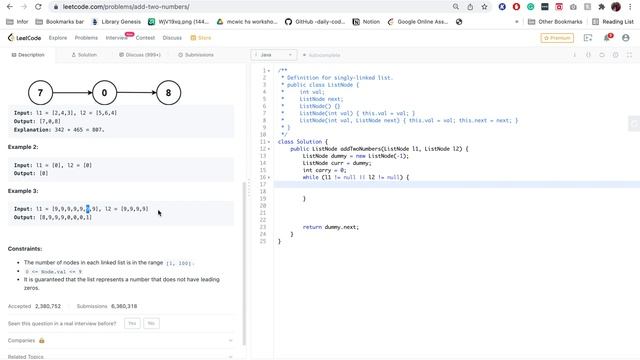640x360 pixels.
Task: Go back using the browser back arrow
Action: tap(10, 7)
